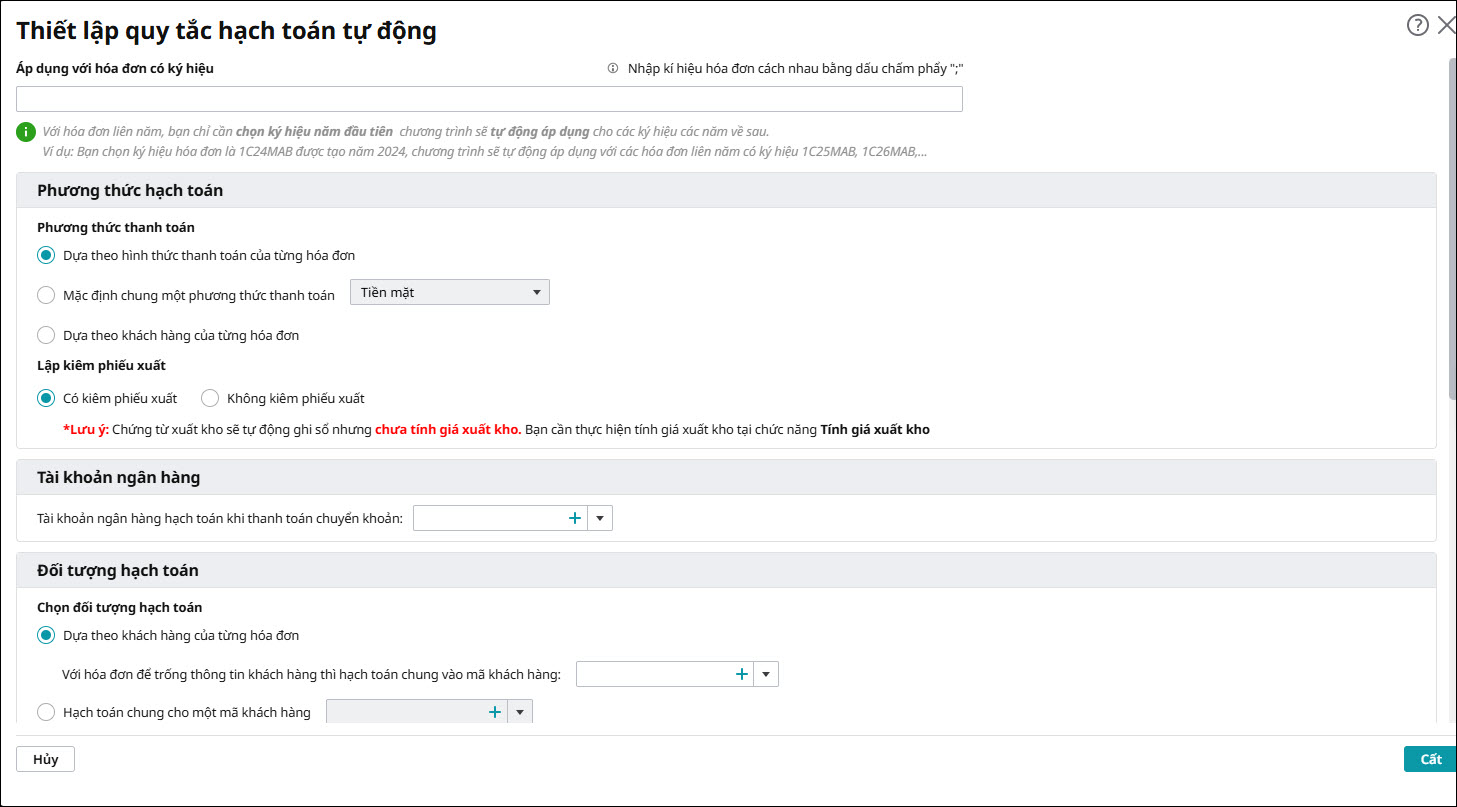The image size is (1457, 807).
Task: Expand dropdown for blank-invoice customer code
Action: pos(766,675)
